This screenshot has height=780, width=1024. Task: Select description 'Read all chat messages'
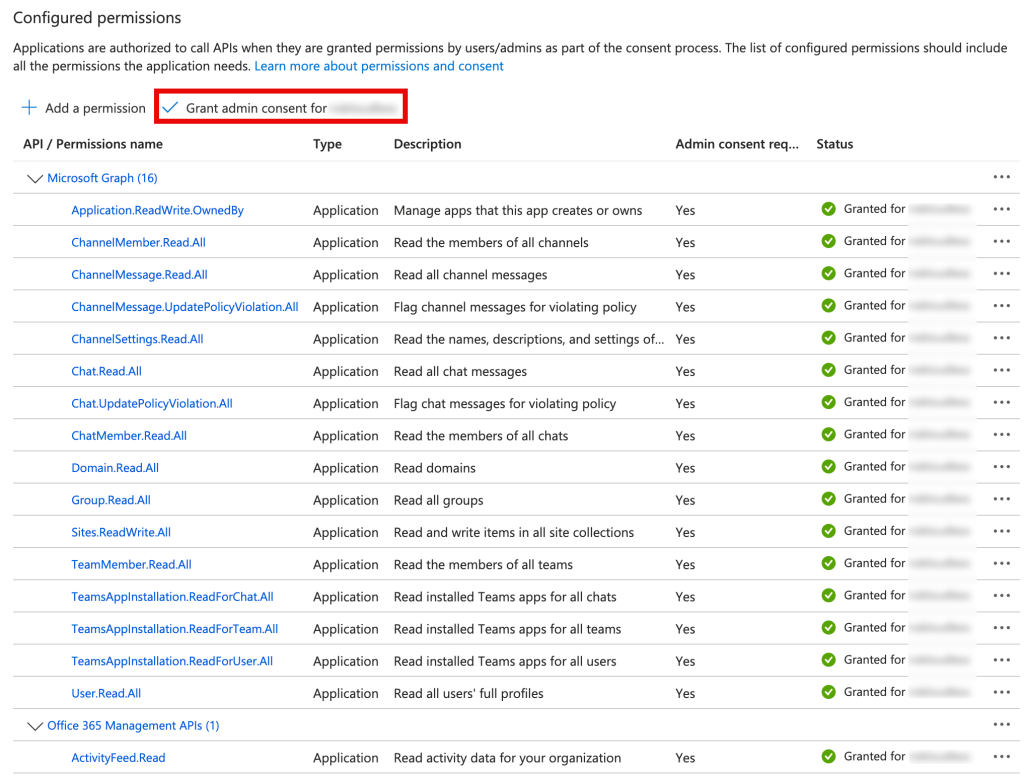(x=460, y=371)
